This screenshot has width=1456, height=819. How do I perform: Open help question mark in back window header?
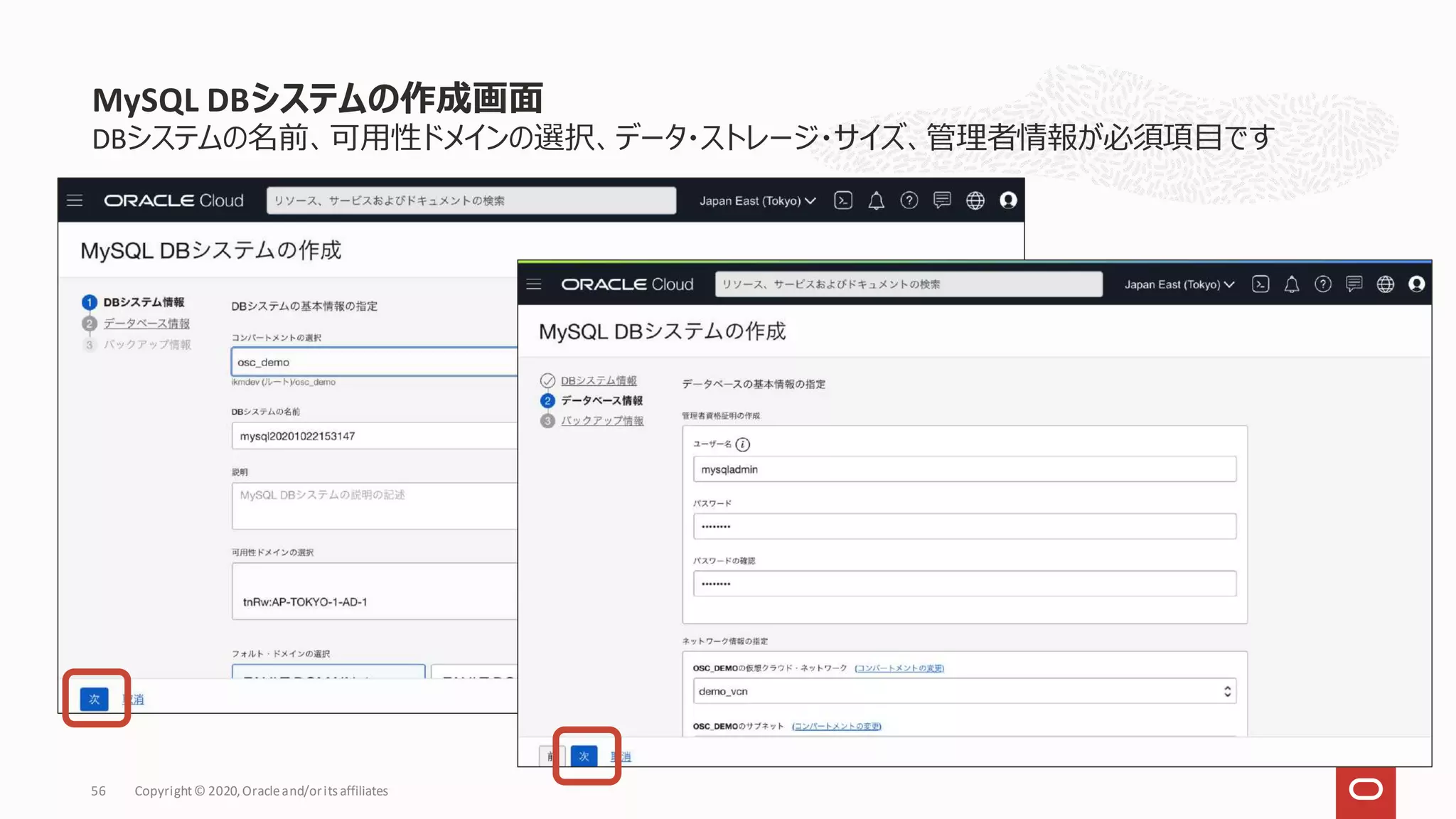coord(909,200)
